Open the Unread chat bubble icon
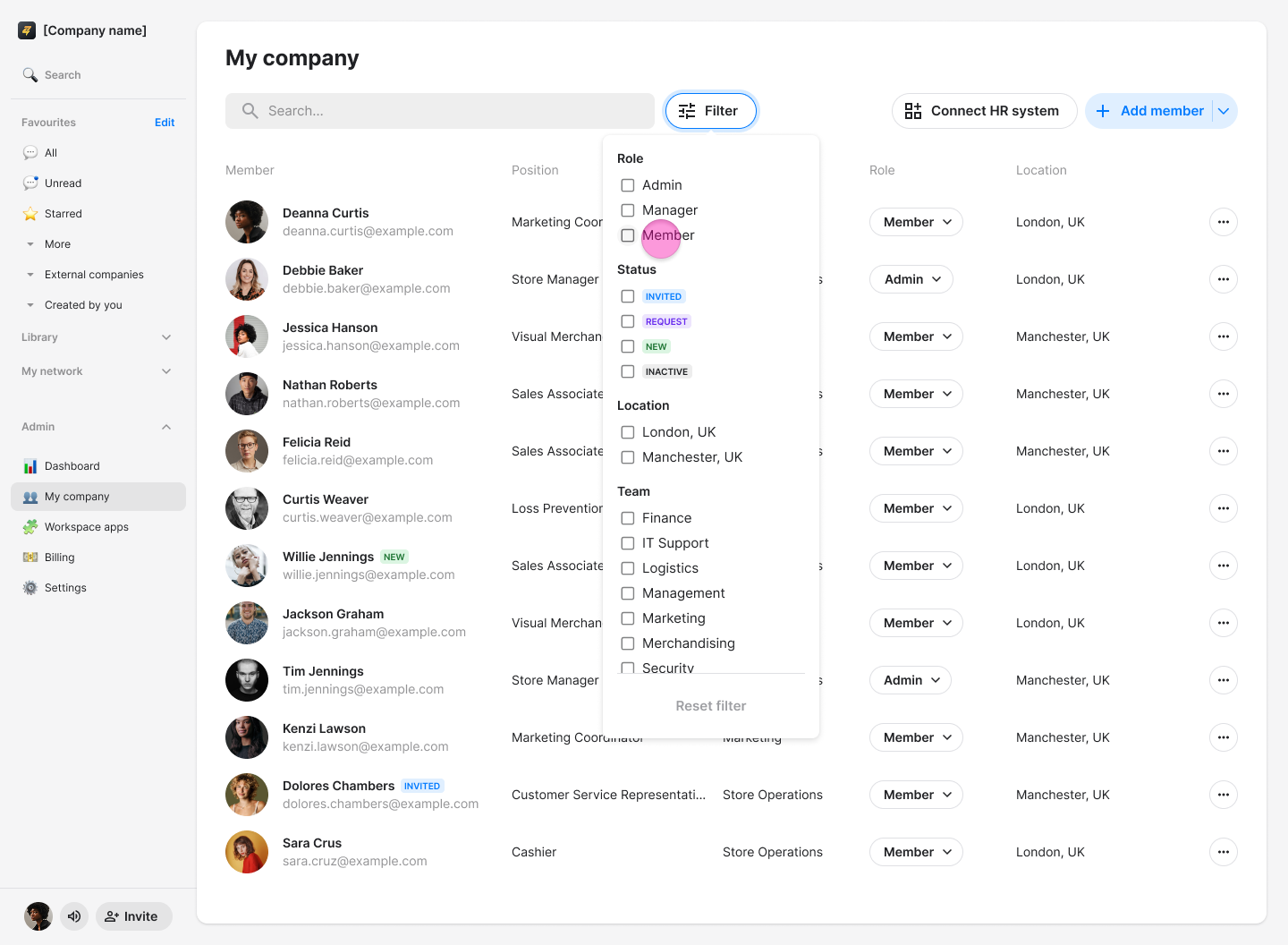Image resolution: width=1288 pixels, height=945 pixels. [x=30, y=183]
